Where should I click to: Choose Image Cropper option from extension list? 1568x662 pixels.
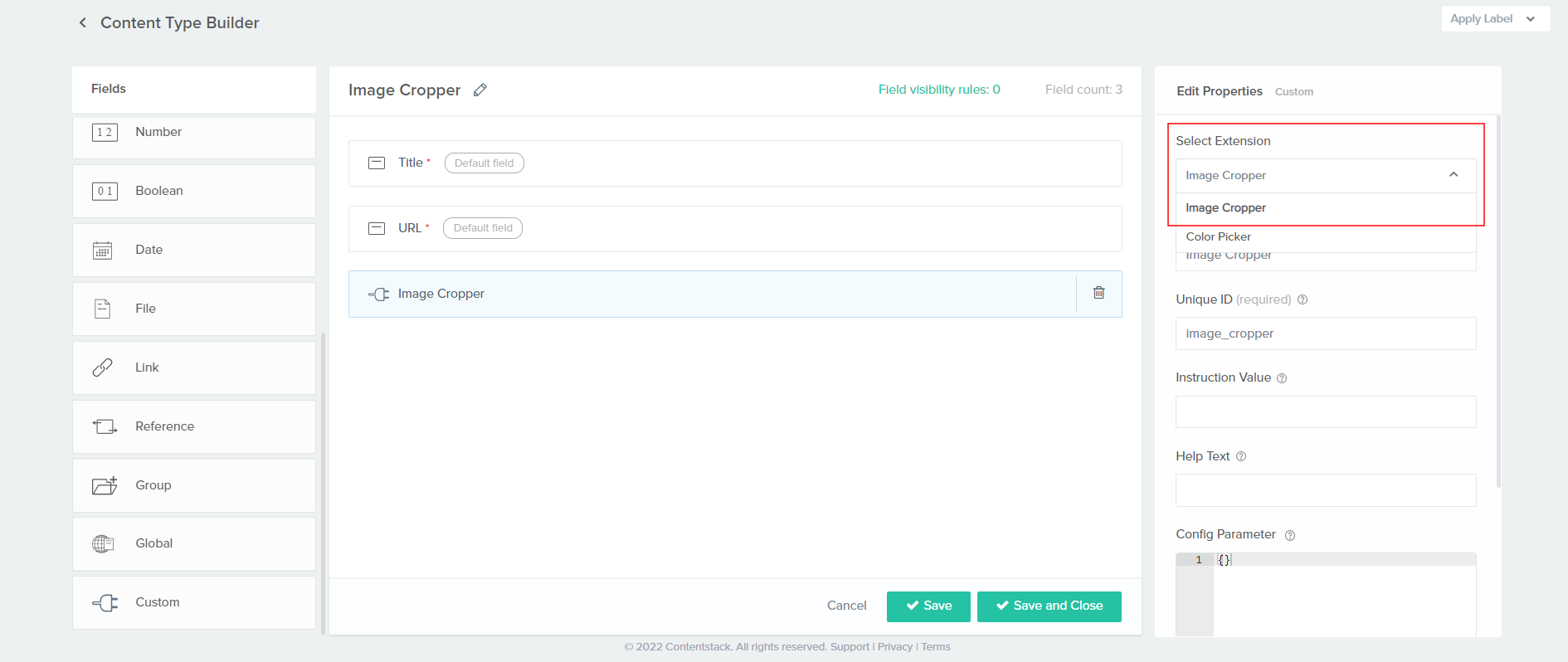(x=1326, y=207)
